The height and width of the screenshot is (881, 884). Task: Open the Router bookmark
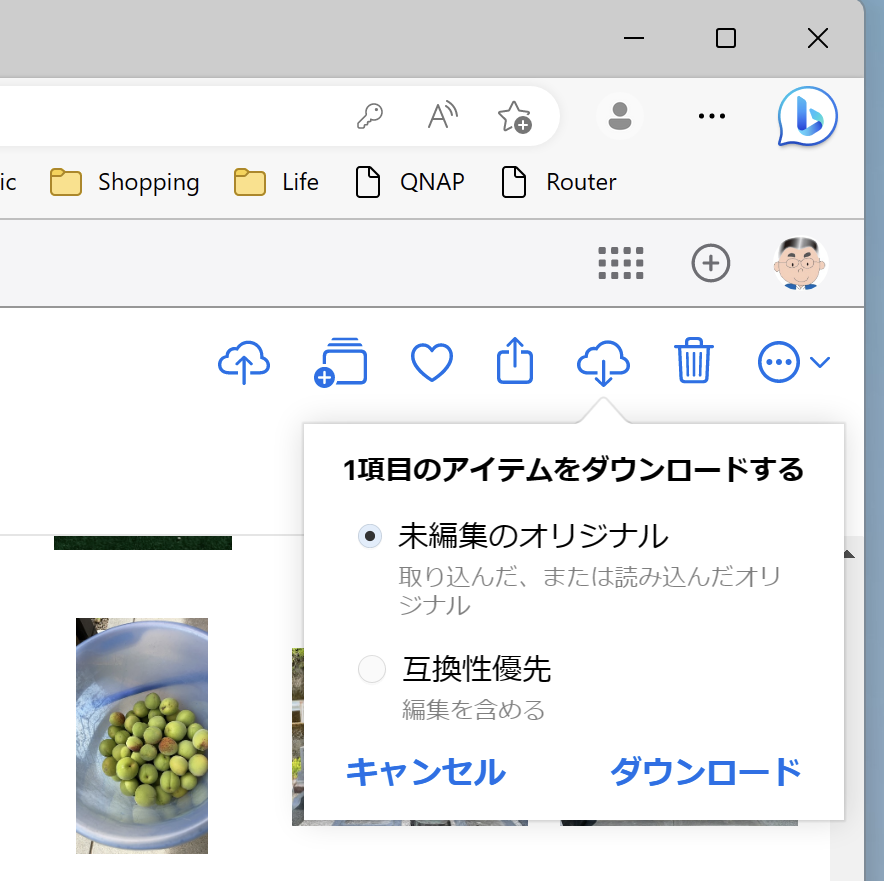pos(559,182)
